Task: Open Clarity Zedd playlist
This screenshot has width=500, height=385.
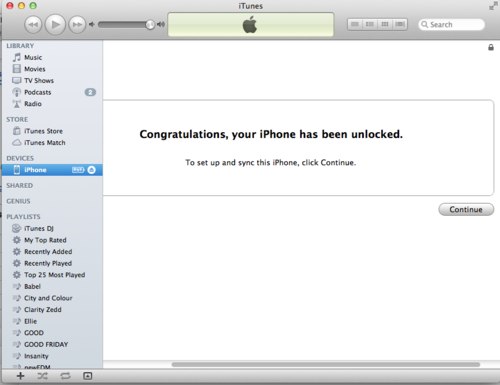Action: pyautogui.click(x=52, y=310)
